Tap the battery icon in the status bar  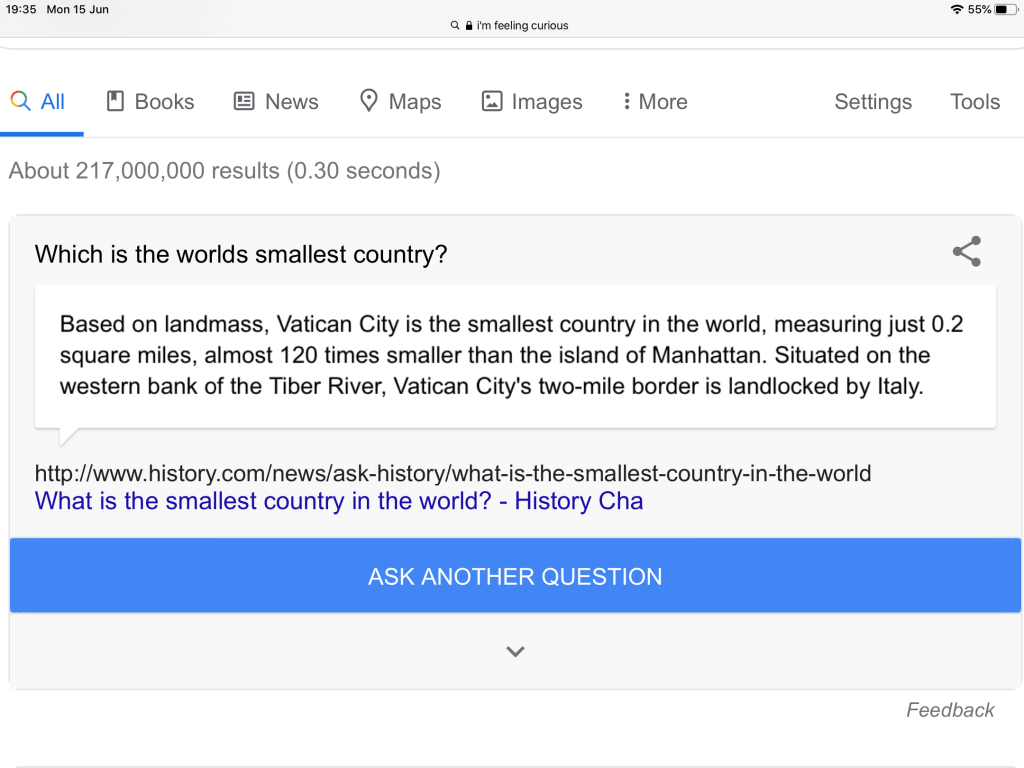coord(1005,9)
